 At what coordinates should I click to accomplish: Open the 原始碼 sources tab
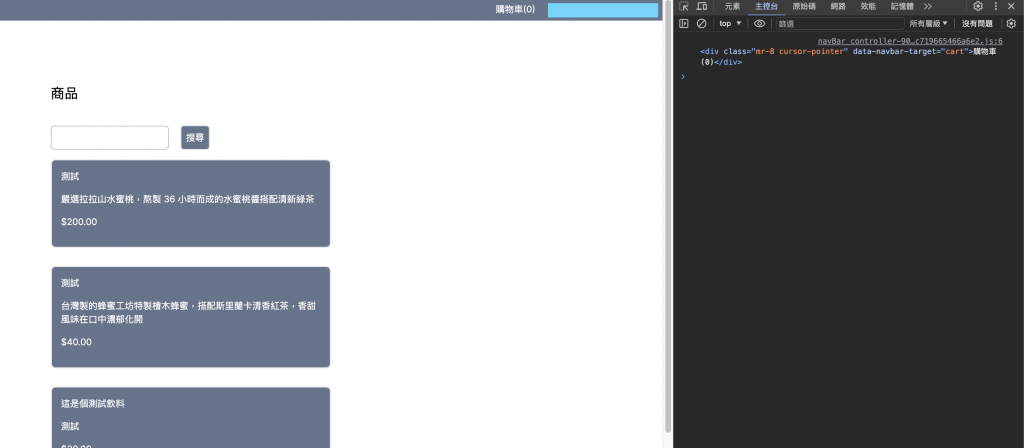(x=804, y=7)
